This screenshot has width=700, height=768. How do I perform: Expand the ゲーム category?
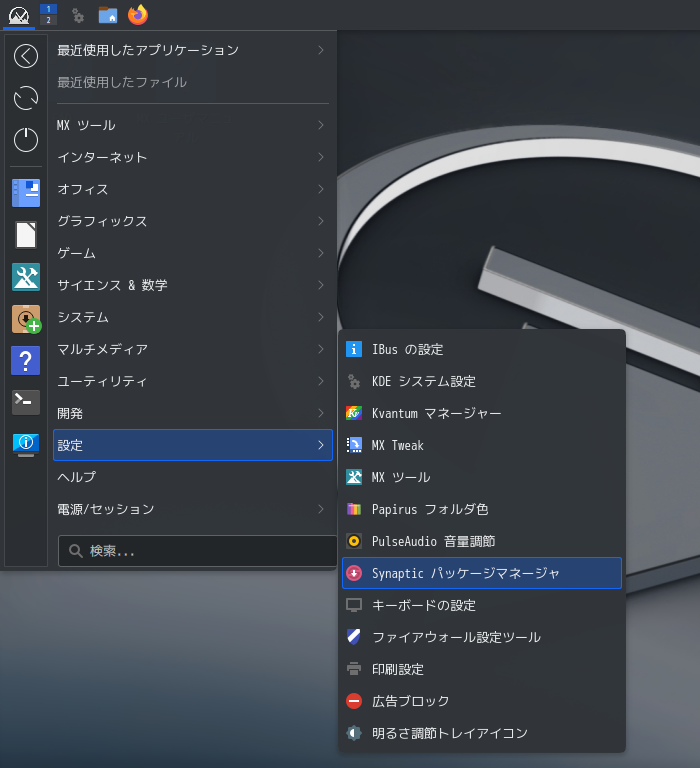tap(193, 253)
